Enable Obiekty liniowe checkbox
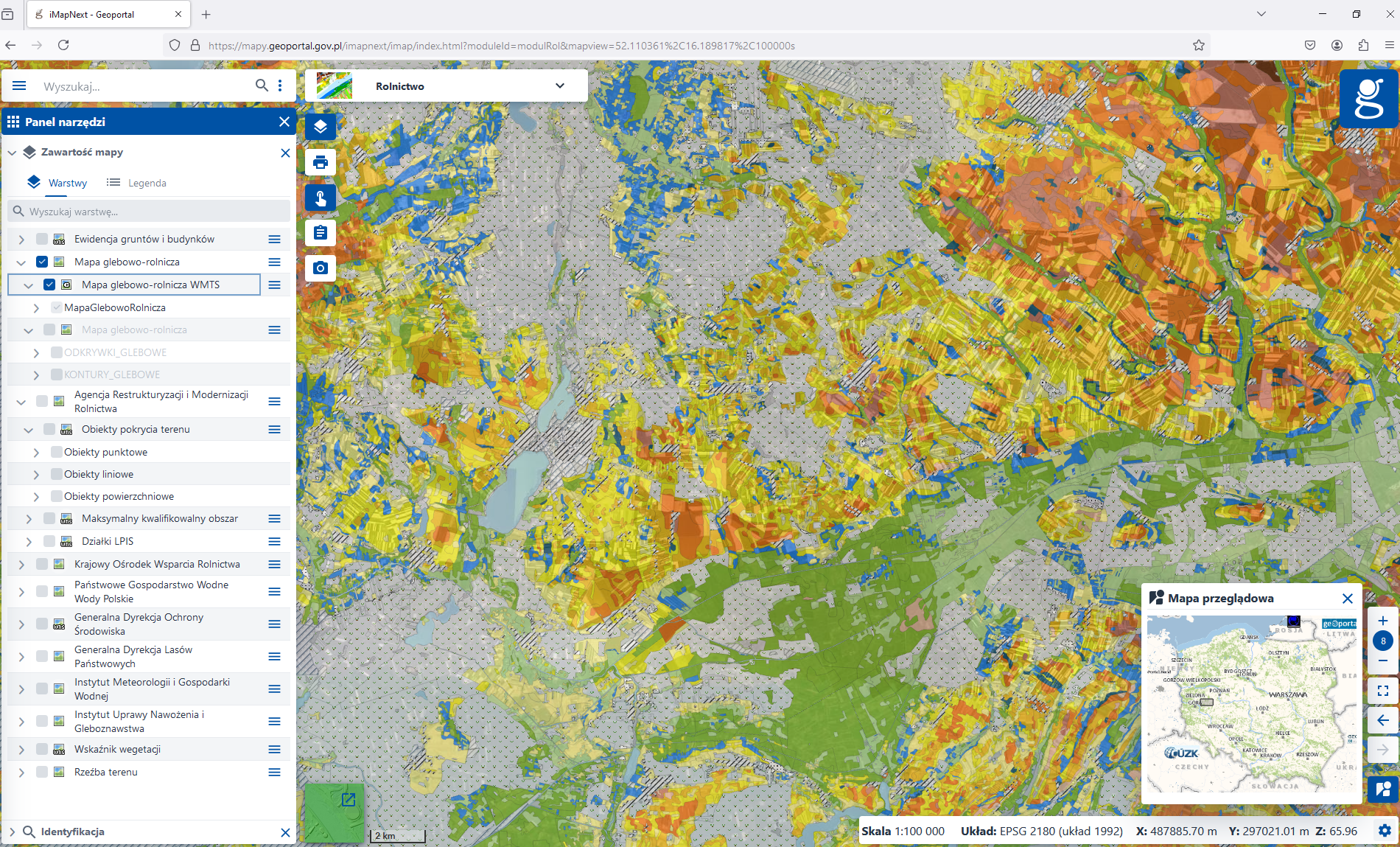The image size is (1400, 847). coord(57,474)
